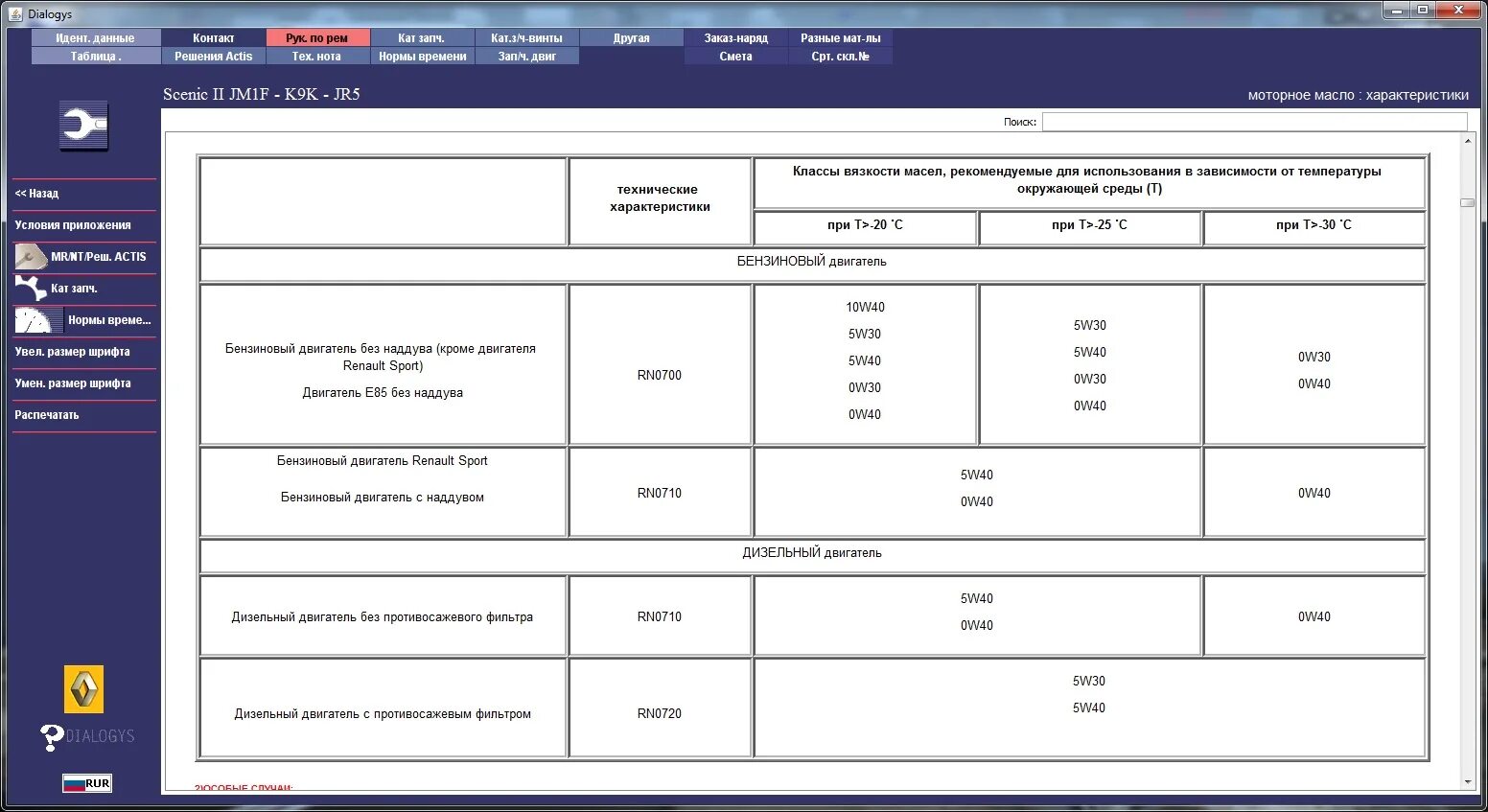The height and width of the screenshot is (812, 1488).
Task: Select the Рук. по рем tab
Action: click(x=316, y=38)
